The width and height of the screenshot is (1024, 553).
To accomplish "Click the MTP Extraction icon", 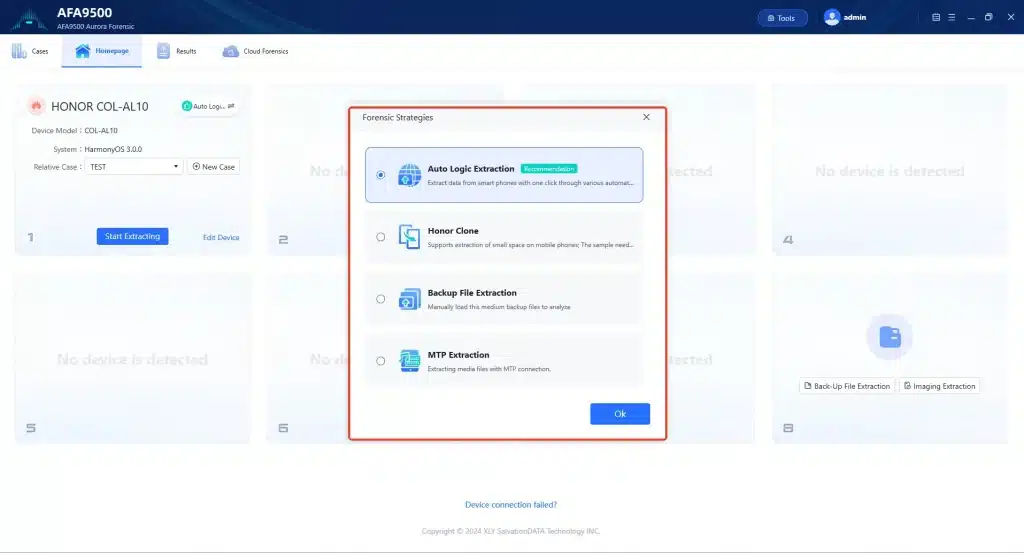I will click(409, 360).
